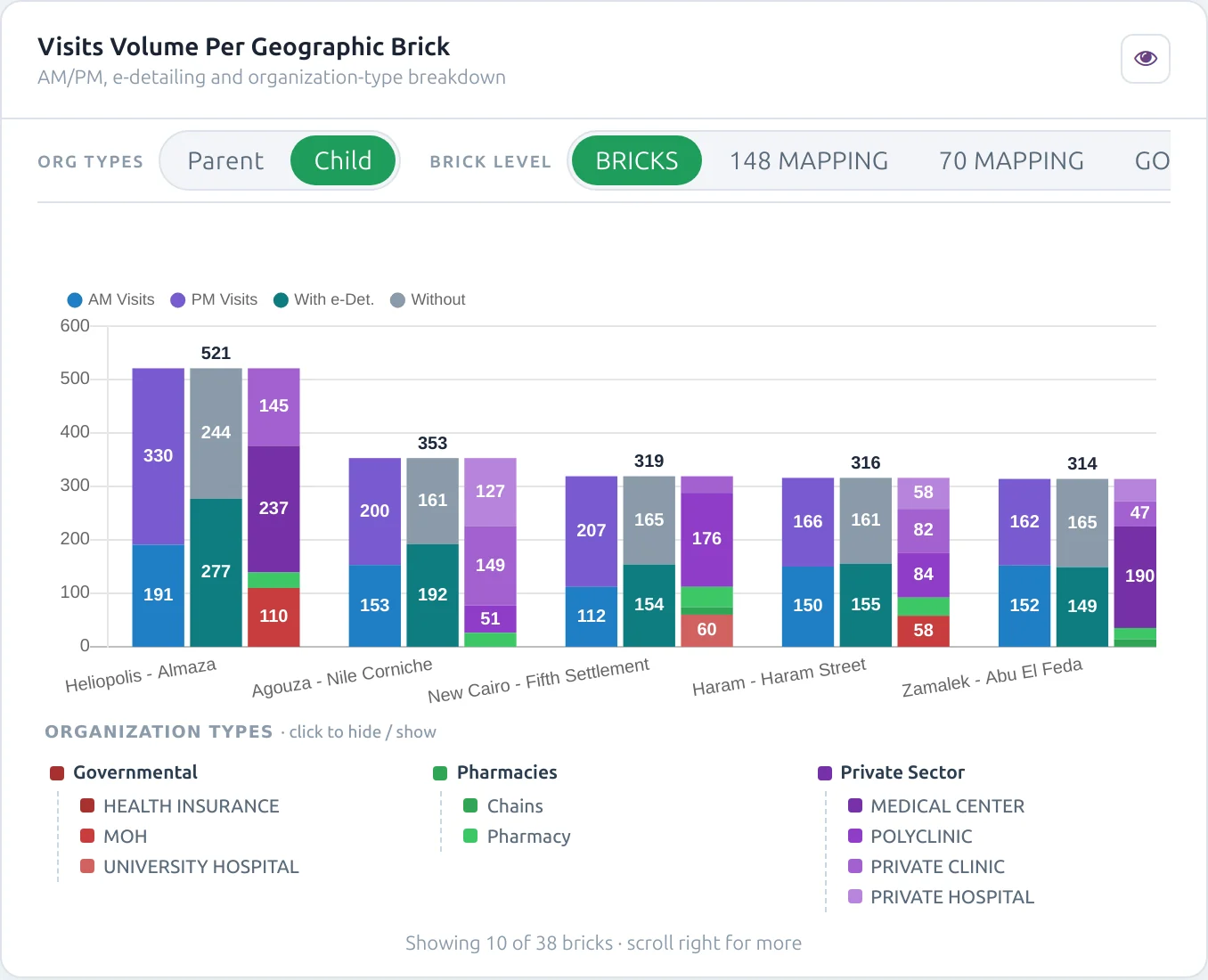Toggle Pharmacy organization type

click(518, 837)
